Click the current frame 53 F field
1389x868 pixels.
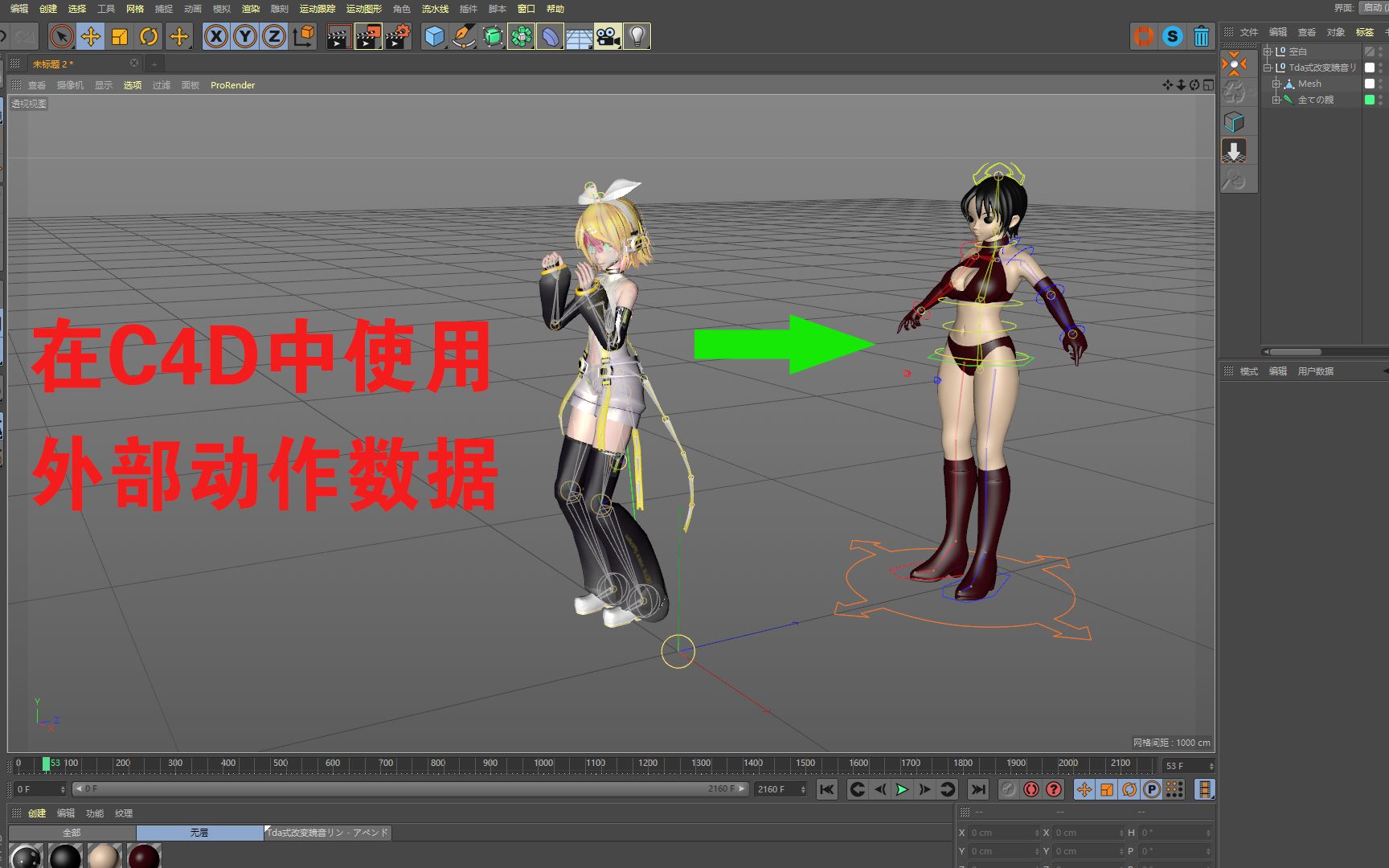click(x=1188, y=766)
